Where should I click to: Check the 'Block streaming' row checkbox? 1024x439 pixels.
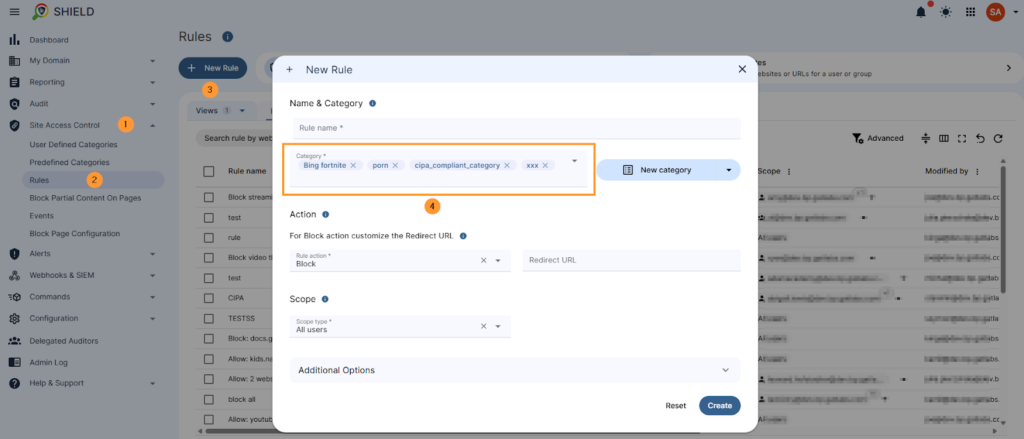(x=209, y=197)
